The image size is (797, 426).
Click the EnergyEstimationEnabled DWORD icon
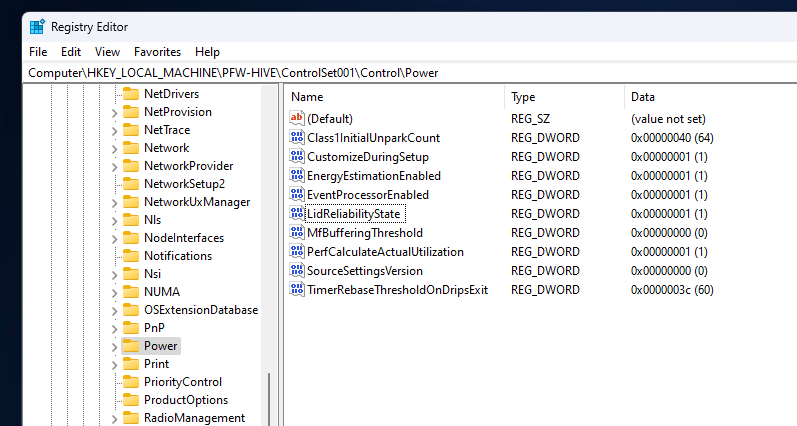297,175
